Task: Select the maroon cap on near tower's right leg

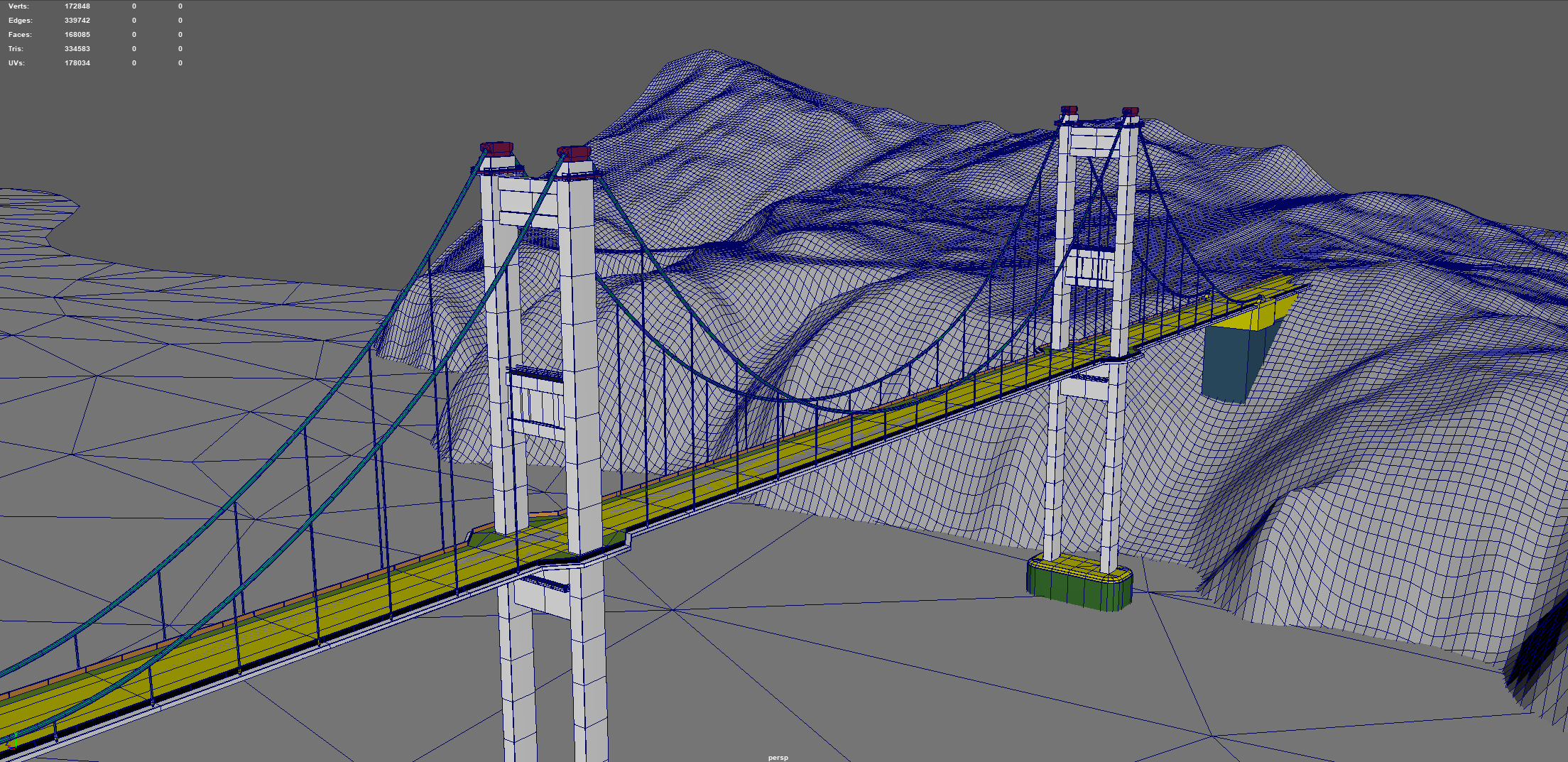Action: (x=575, y=153)
